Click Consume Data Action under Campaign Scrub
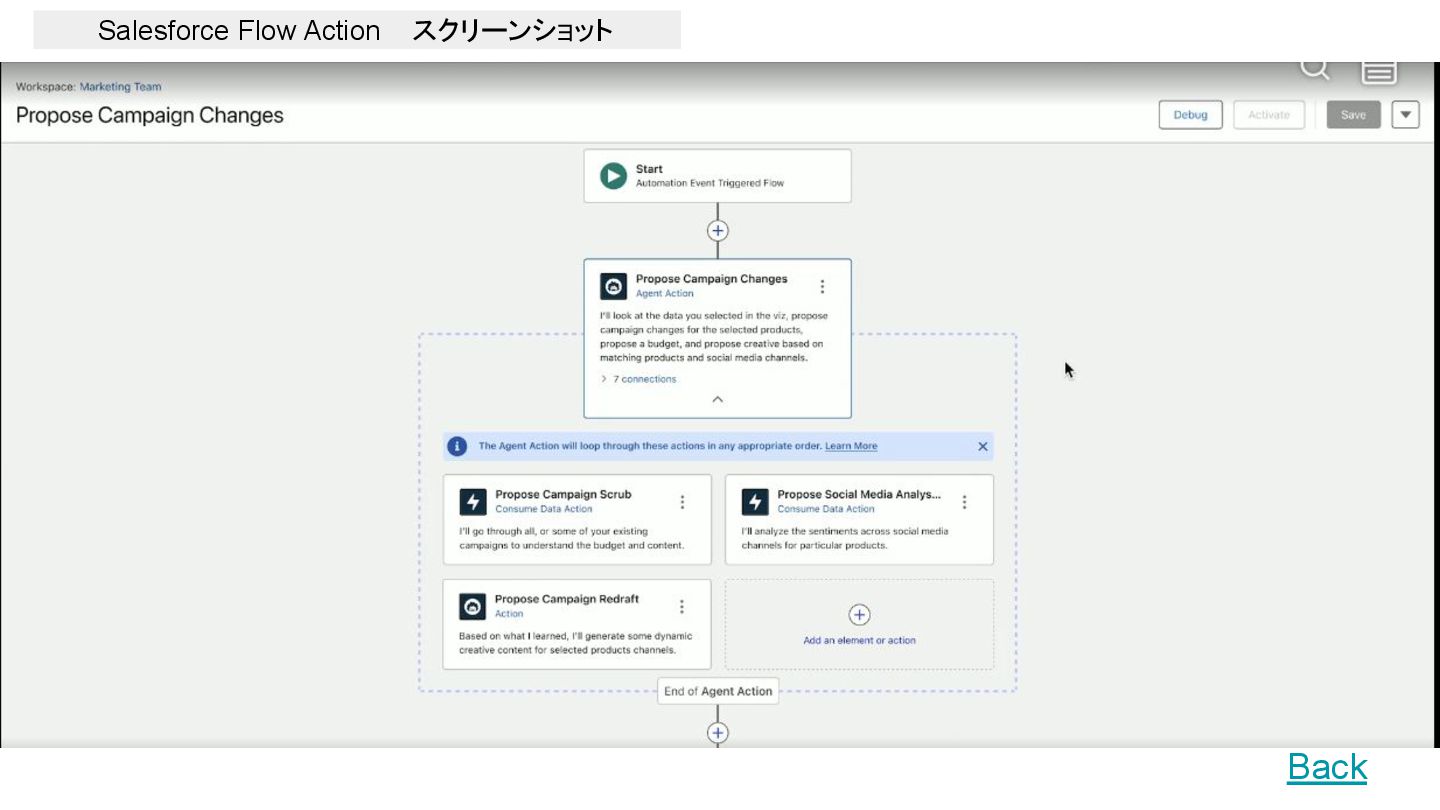1440x810 pixels. pyautogui.click(x=544, y=509)
